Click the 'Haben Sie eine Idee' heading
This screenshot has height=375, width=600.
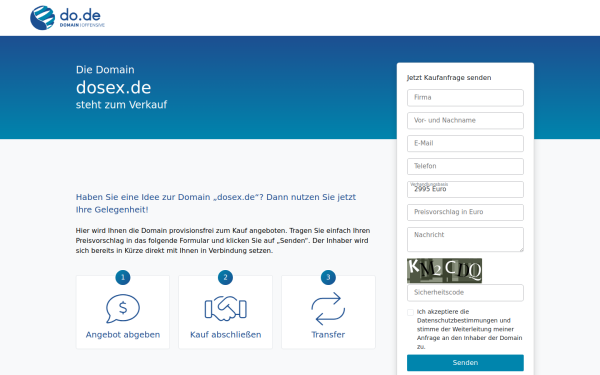click(216, 203)
